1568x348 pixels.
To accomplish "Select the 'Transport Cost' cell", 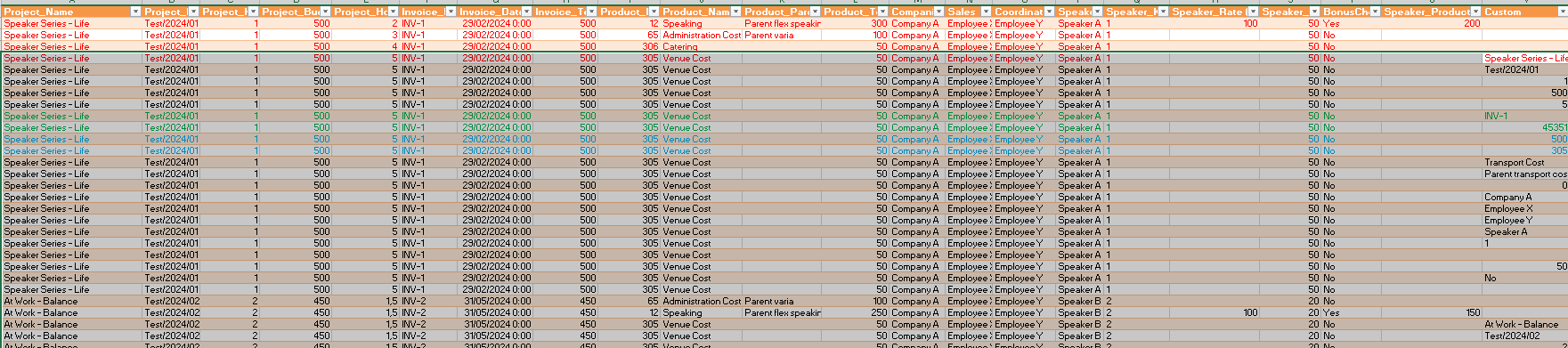I will coord(1514,162).
